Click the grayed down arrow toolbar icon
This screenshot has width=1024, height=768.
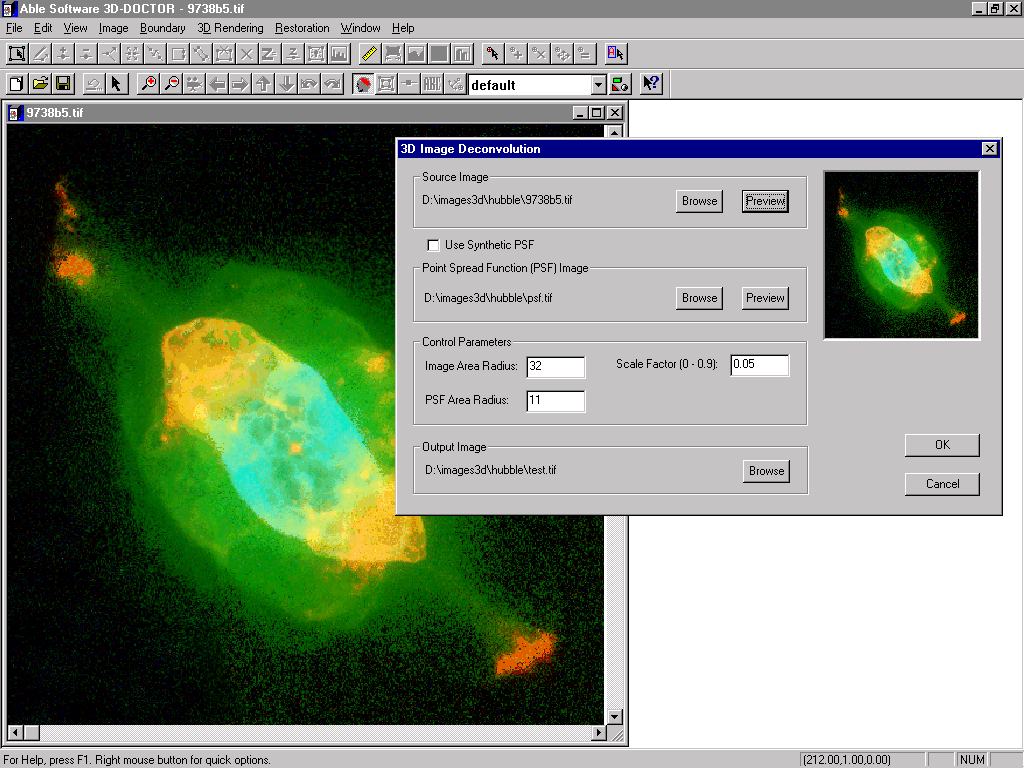click(x=286, y=84)
